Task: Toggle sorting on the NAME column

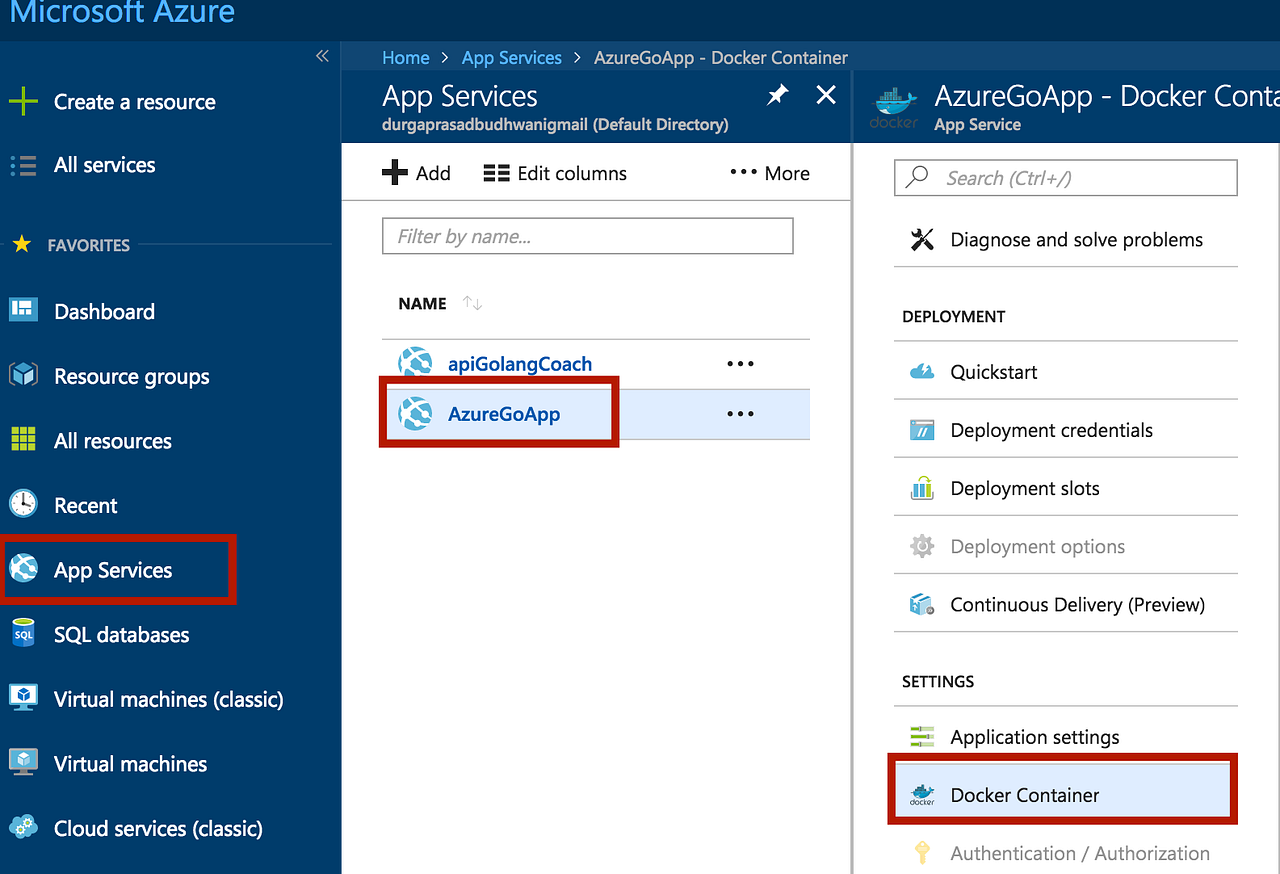Action: tap(471, 303)
